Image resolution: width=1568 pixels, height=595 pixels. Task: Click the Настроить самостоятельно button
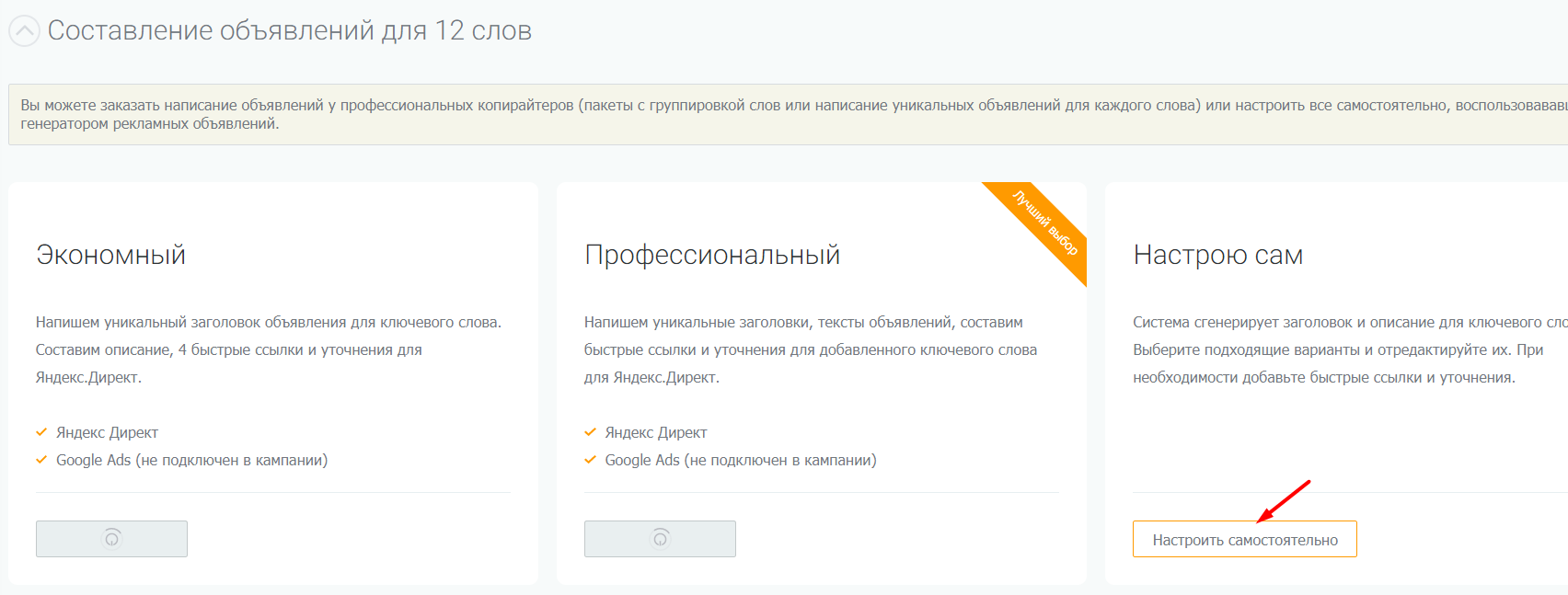[1244, 540]
